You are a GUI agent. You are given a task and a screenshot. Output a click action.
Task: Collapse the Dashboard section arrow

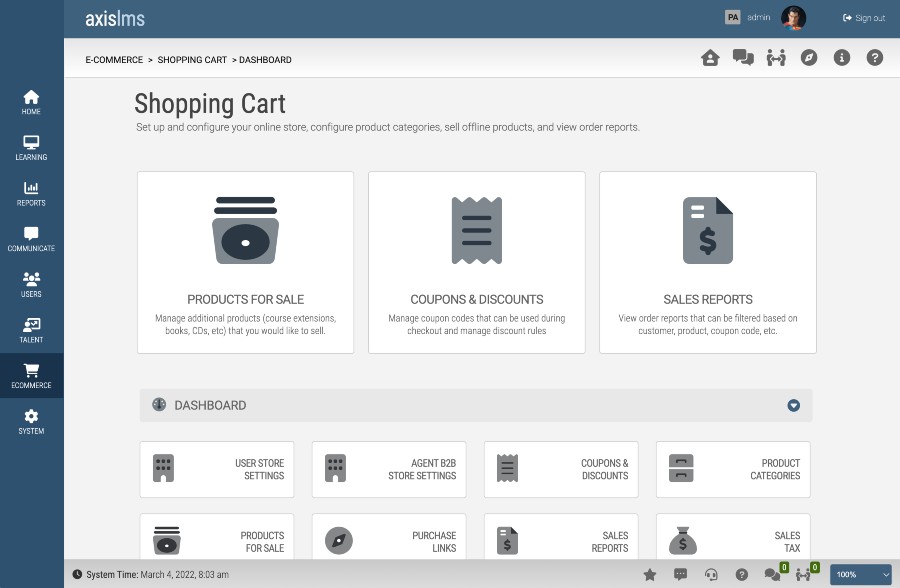(x=793, y=405)
